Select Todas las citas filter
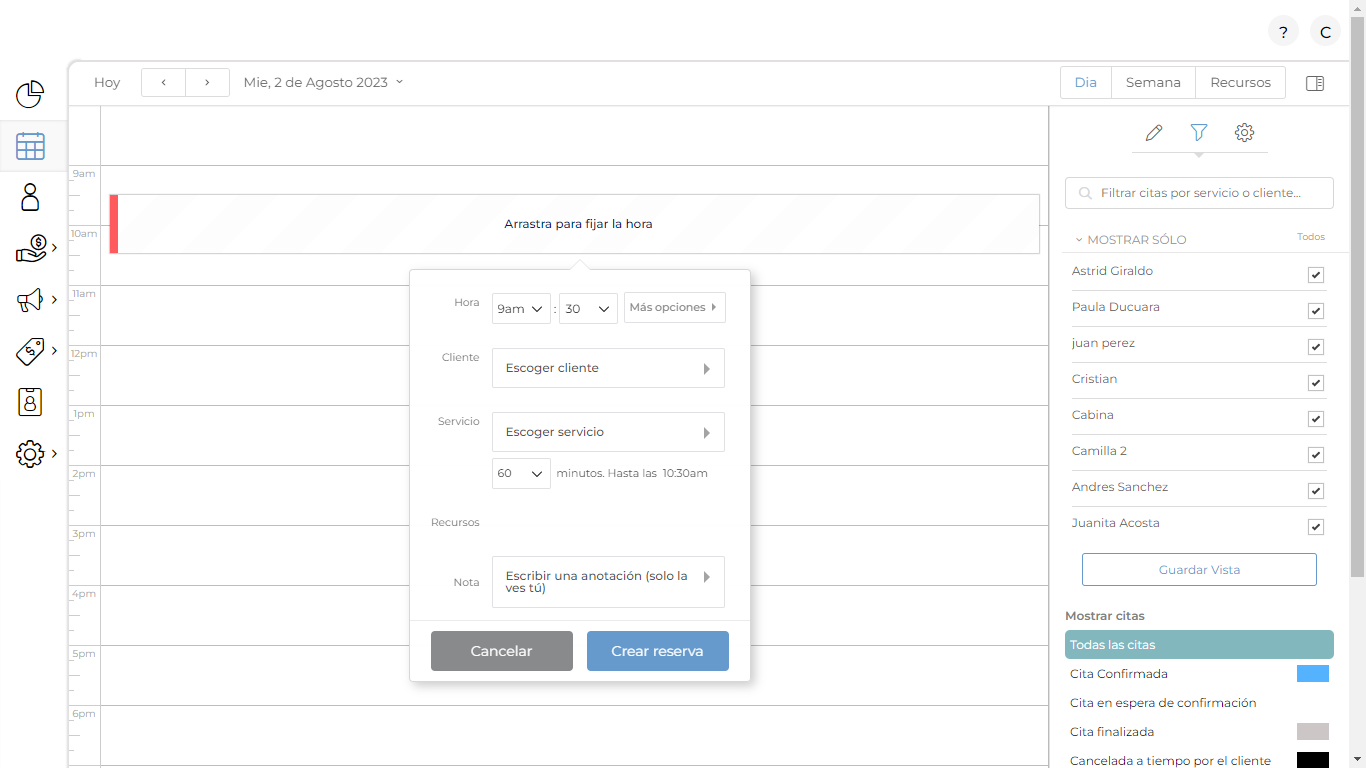This screenshot has width=1366, height=768. coord(1199,645)
